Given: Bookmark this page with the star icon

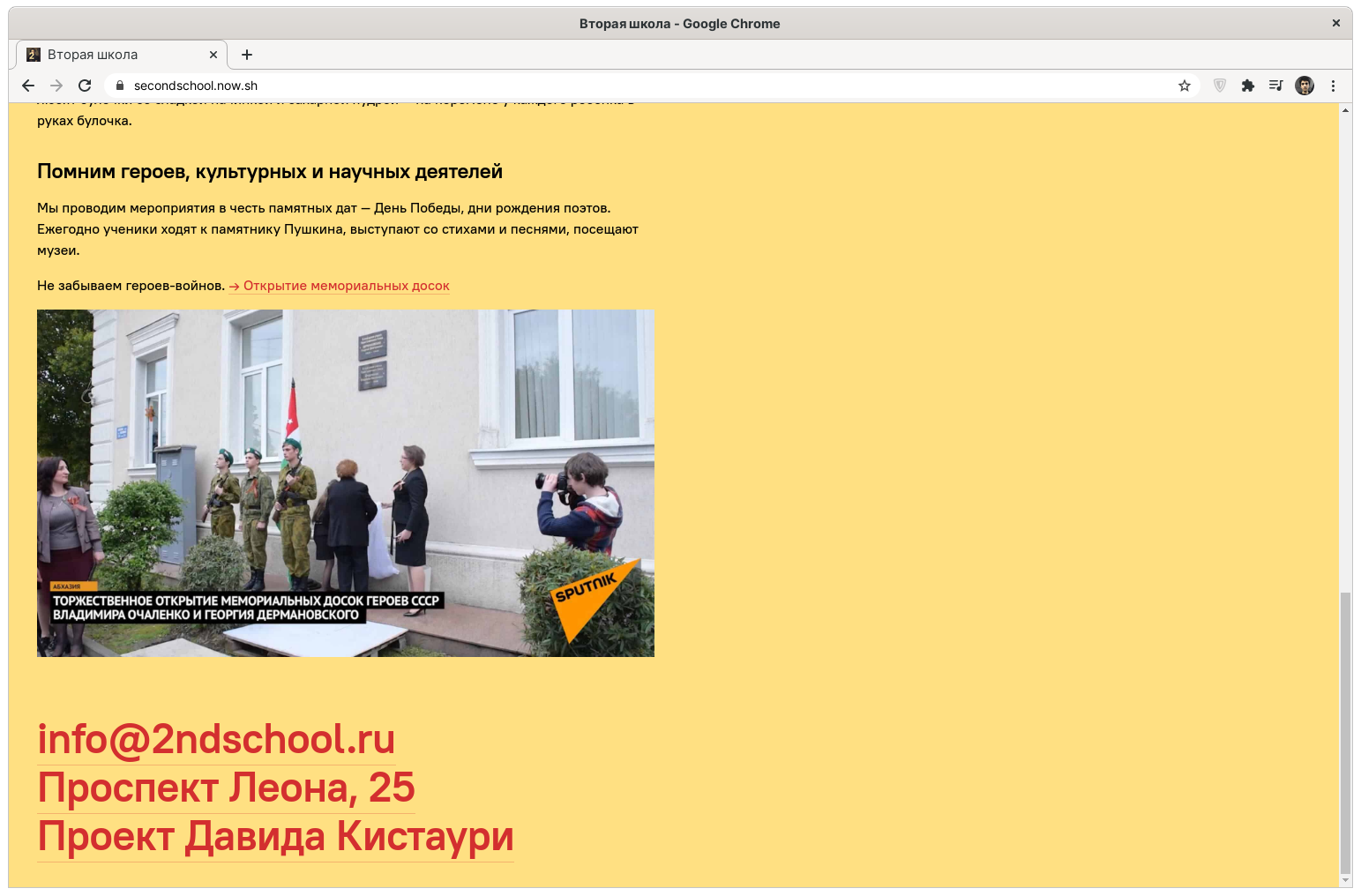Looking at the screenshot, I should [x=1185, y=86].
